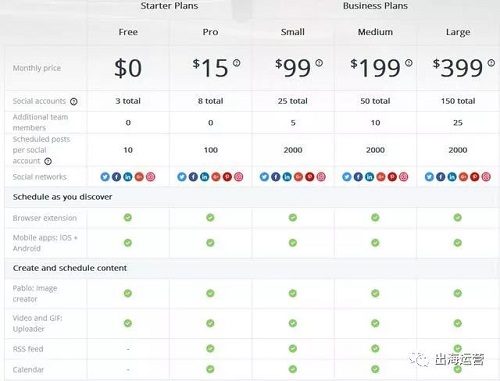Click the Instagram icon in the Medium plan column
This screenshot has width=500, height=381.
[403, 177]
